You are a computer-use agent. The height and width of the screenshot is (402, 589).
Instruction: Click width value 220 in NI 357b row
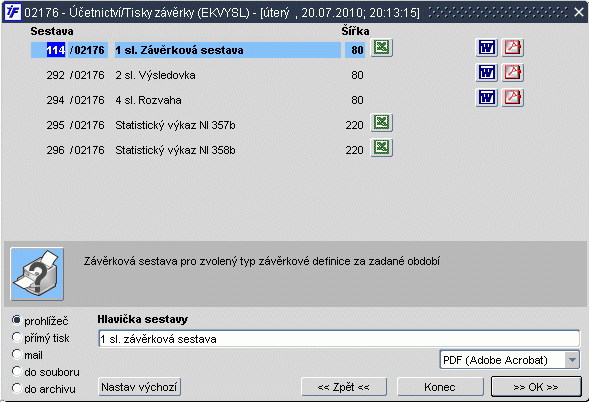coord(354,125)
